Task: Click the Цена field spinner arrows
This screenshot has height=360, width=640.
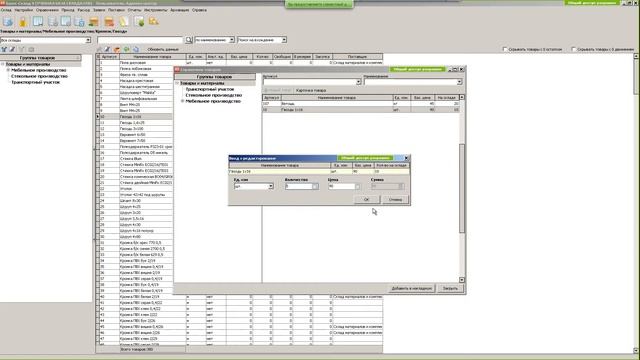Action: point(358,187)
